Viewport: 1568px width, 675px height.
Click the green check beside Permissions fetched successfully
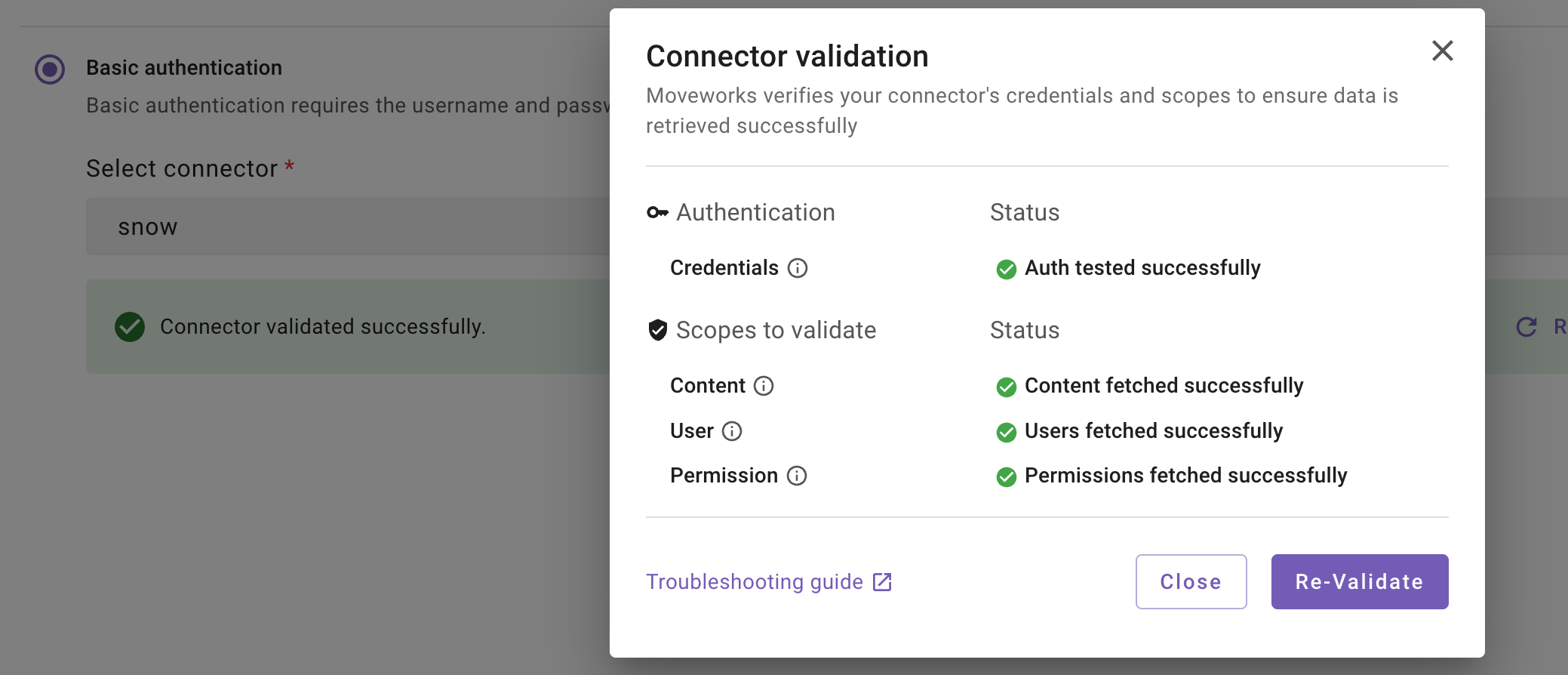click(1006, 476)
